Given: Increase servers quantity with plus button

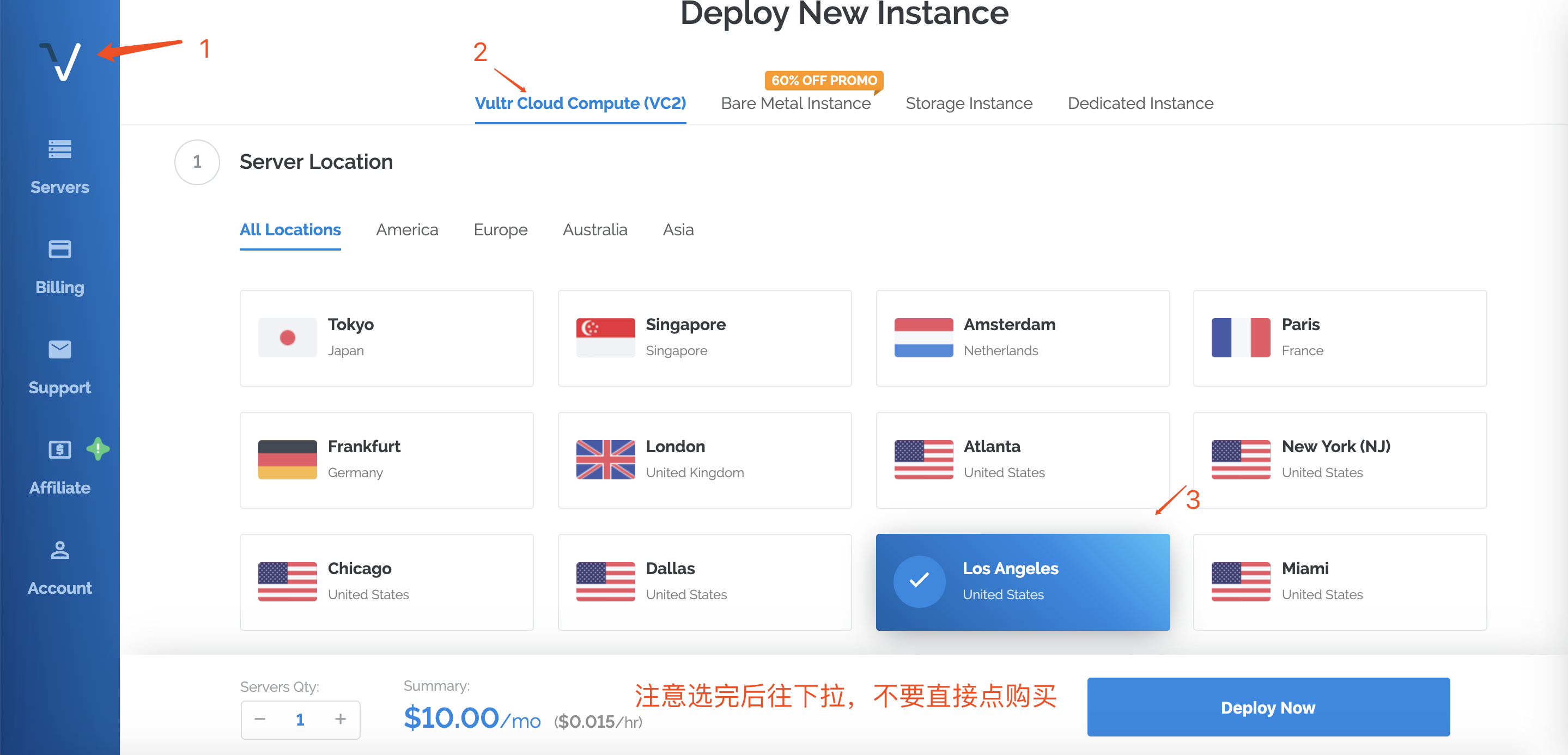Looking at the screenshot, I should 341,719.
